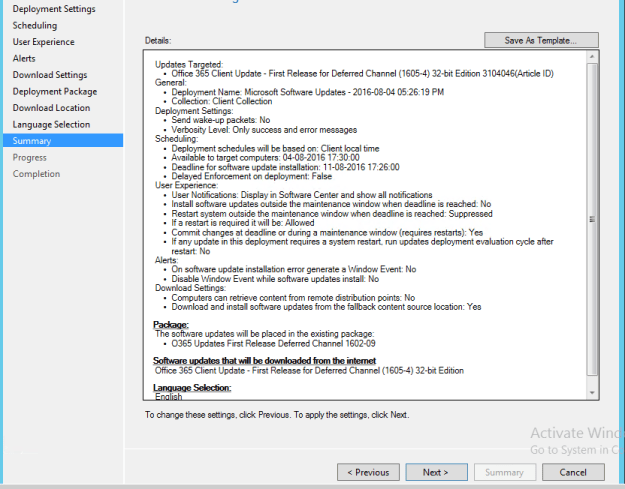The width and height of the screenshot is (625, 489).
Task: Click the User Notifications line
Action: [302, 195]
